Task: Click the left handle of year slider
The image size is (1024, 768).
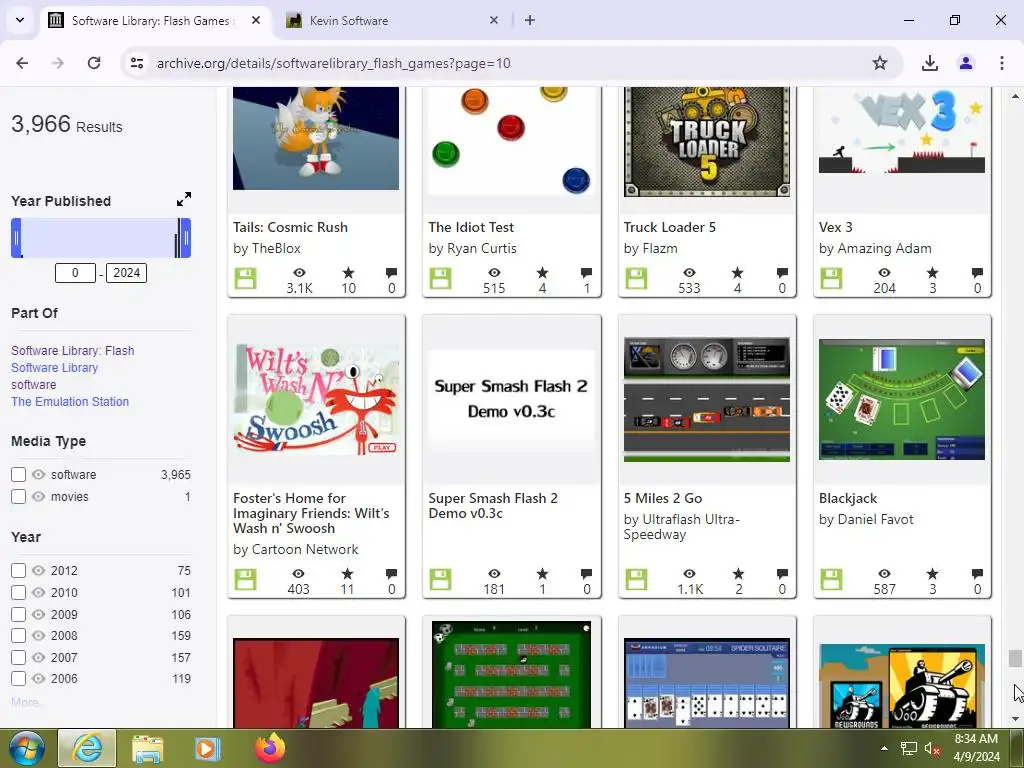Action: point(16,238)
